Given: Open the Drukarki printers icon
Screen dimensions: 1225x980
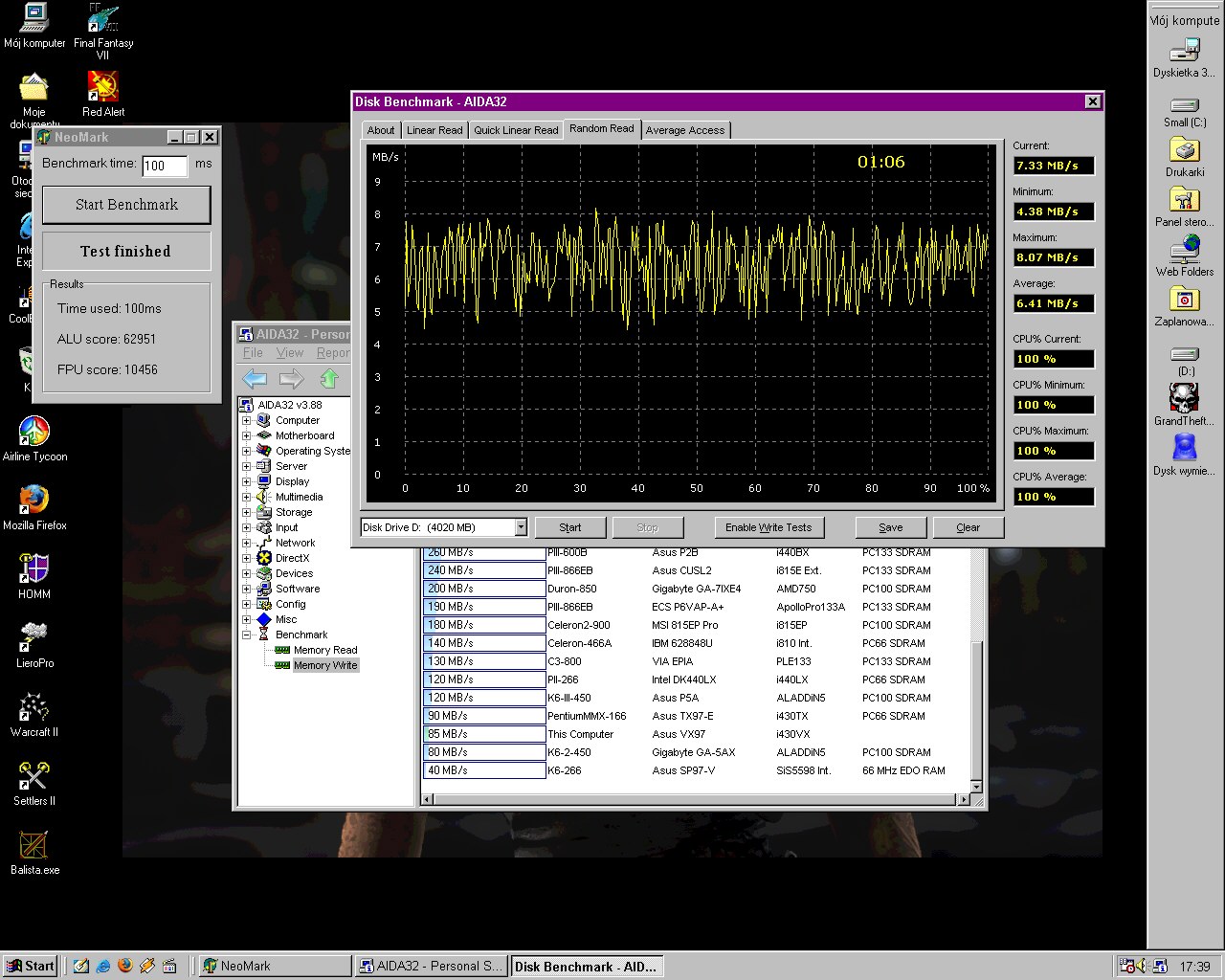Looking at the screenshot, I should coord(1185,158).
